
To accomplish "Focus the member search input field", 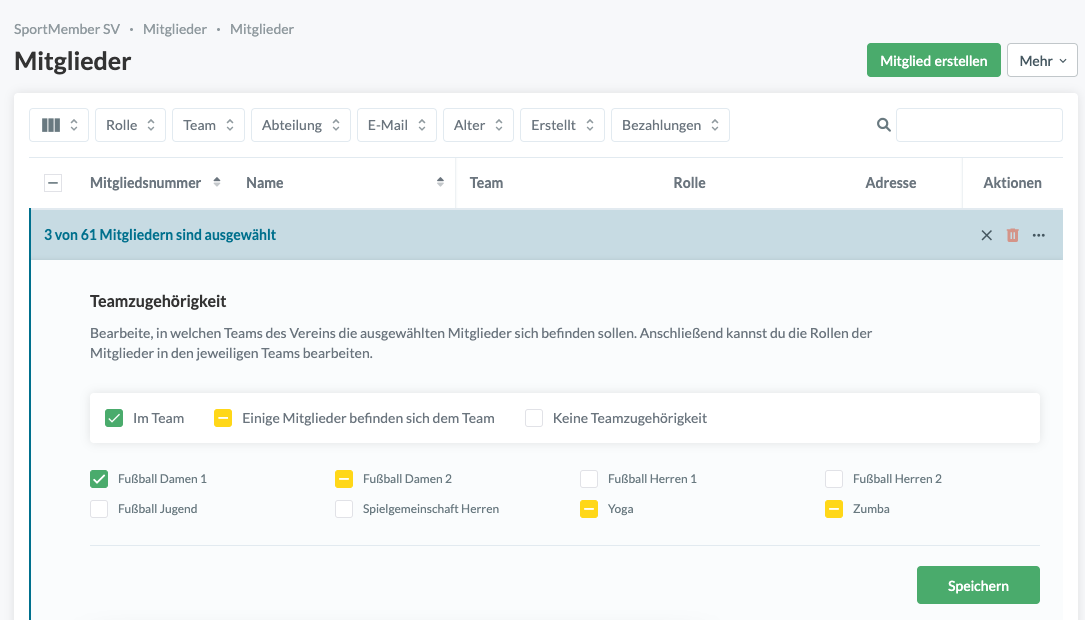I will coord(979,125).
